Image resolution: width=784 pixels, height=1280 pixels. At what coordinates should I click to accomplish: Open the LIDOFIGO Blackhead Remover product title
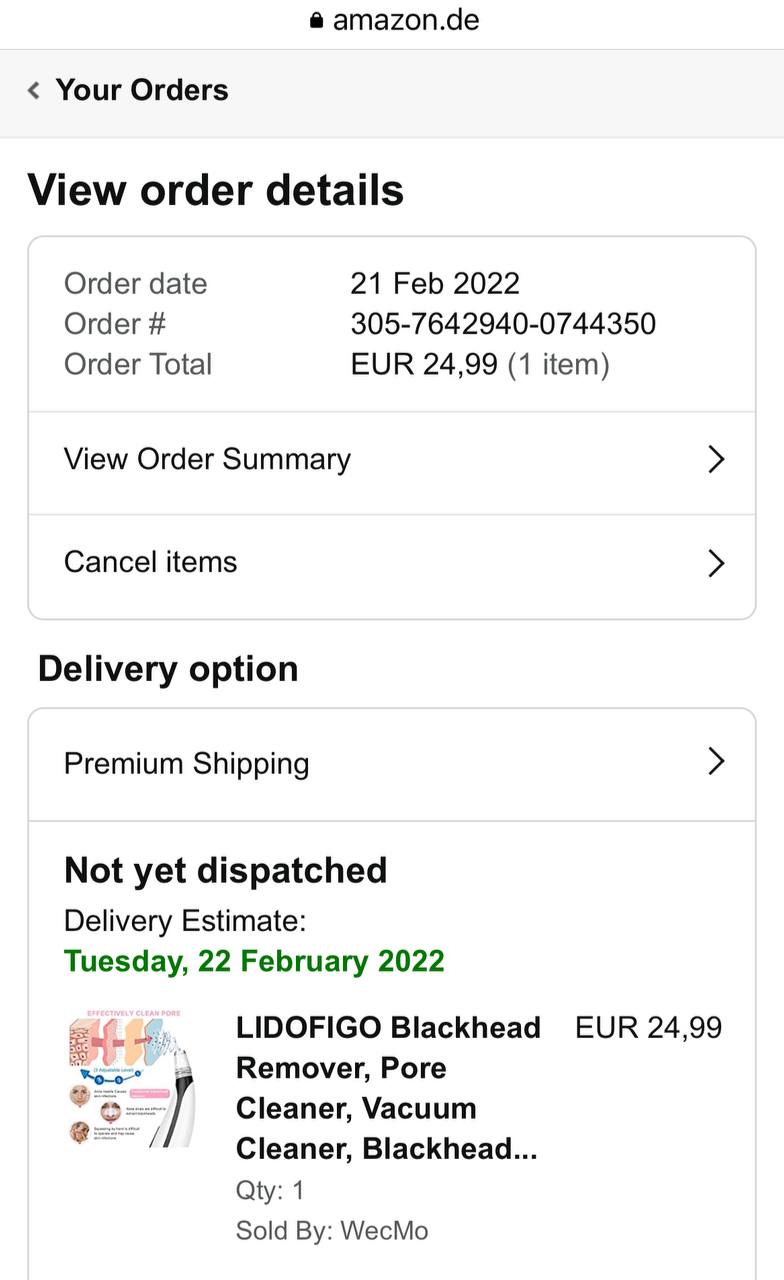[x=388, y=1088]
